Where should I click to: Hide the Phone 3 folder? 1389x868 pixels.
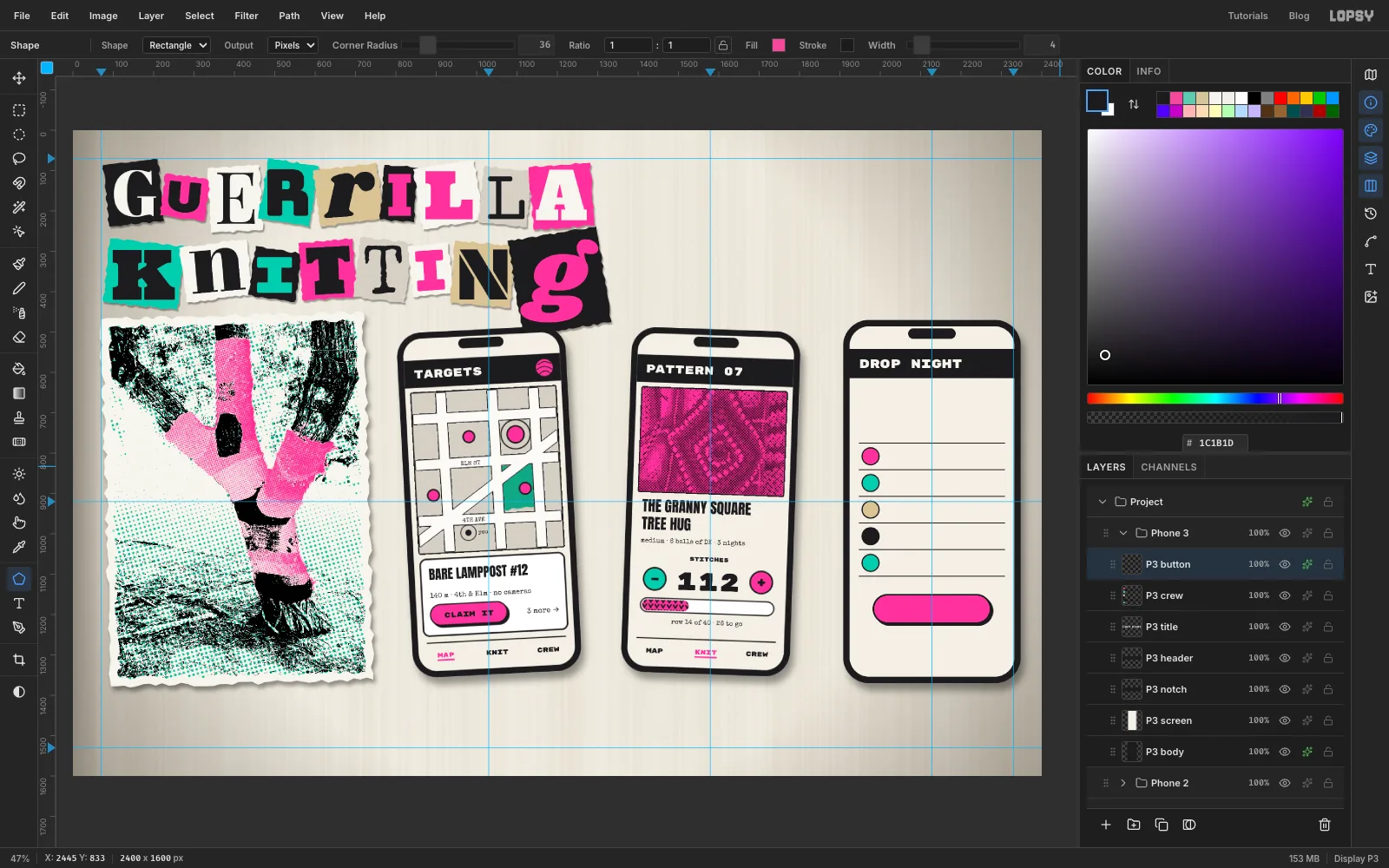[1285, 533]
